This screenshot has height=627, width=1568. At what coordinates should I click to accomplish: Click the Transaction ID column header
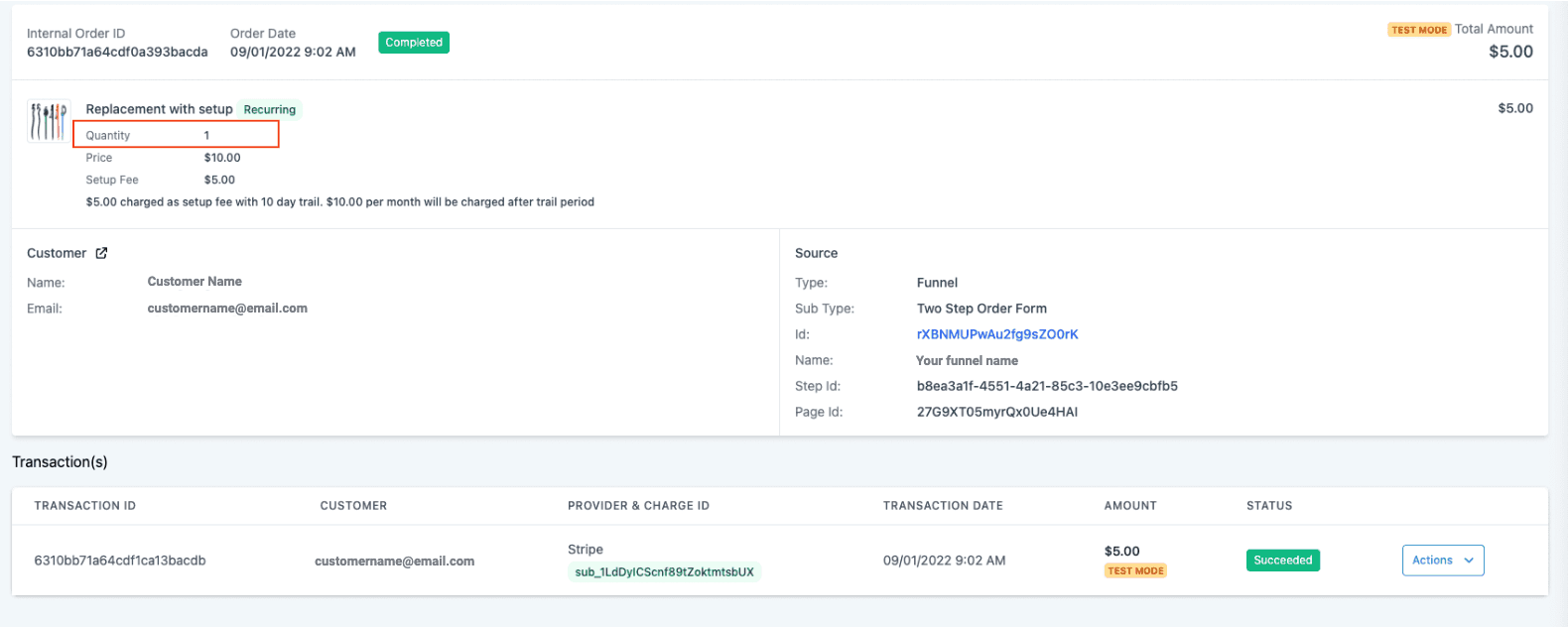pos(85,506)
